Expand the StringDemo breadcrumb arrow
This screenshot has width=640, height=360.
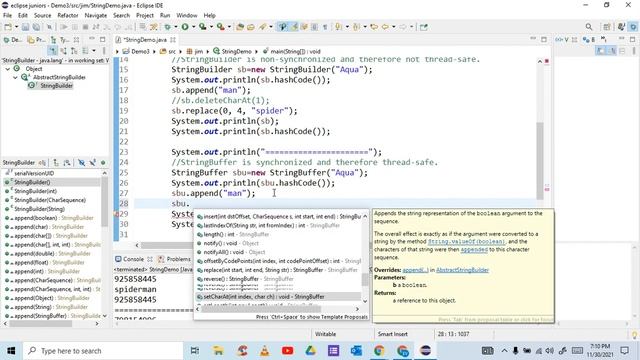tap(256, 52)
